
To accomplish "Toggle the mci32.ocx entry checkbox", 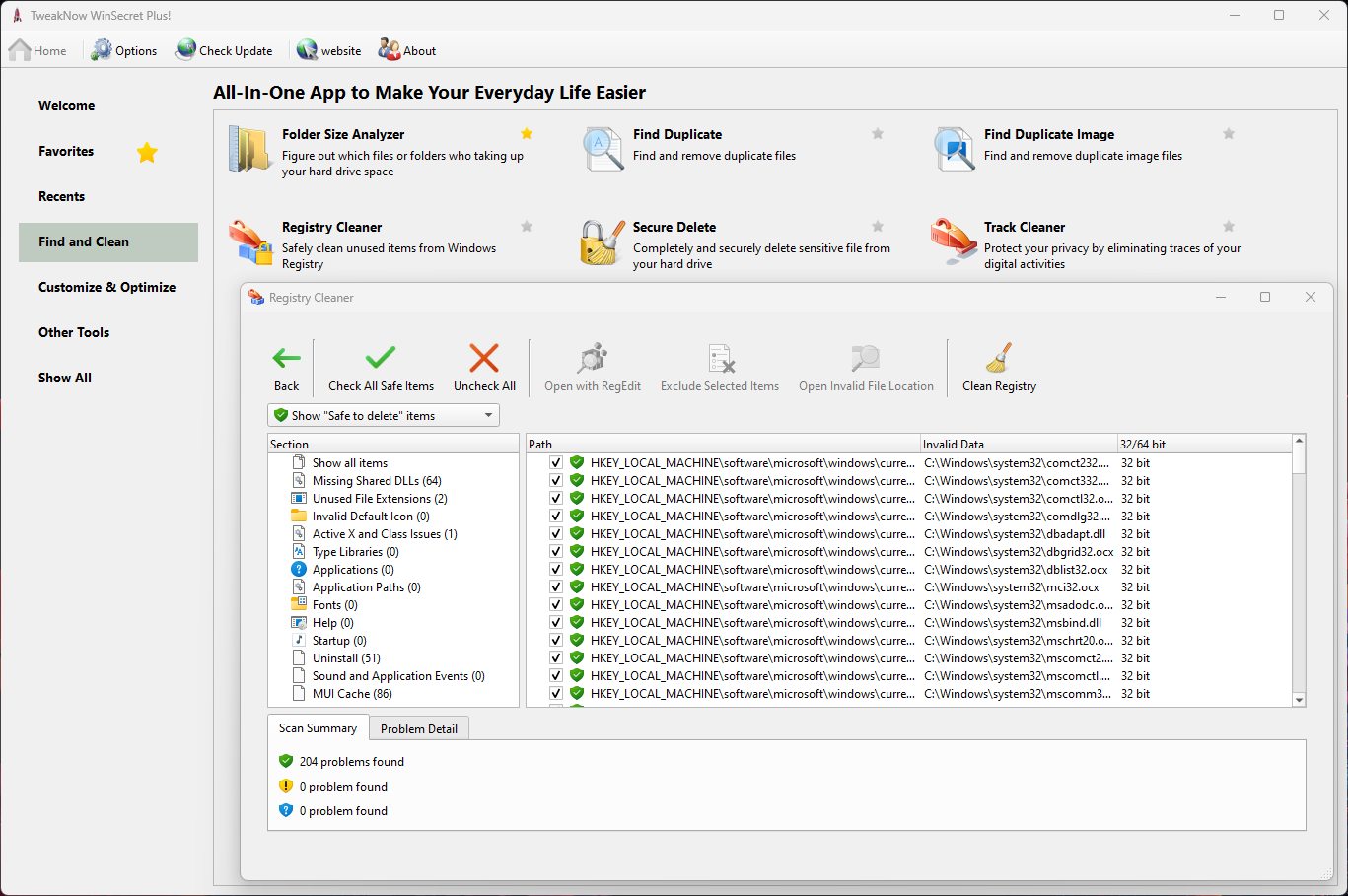I will [x=556, y=587].
